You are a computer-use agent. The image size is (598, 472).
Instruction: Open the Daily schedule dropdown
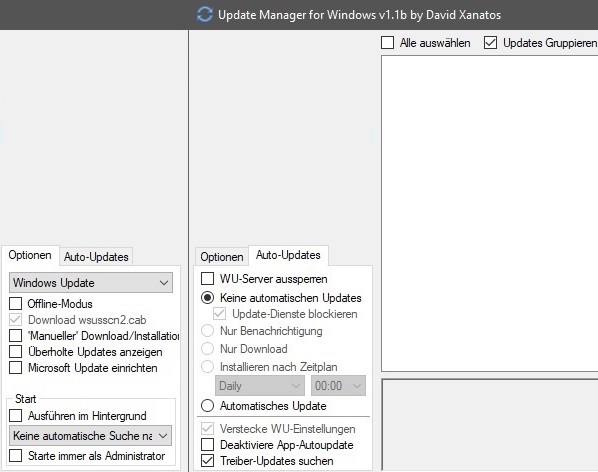point(260,385)
